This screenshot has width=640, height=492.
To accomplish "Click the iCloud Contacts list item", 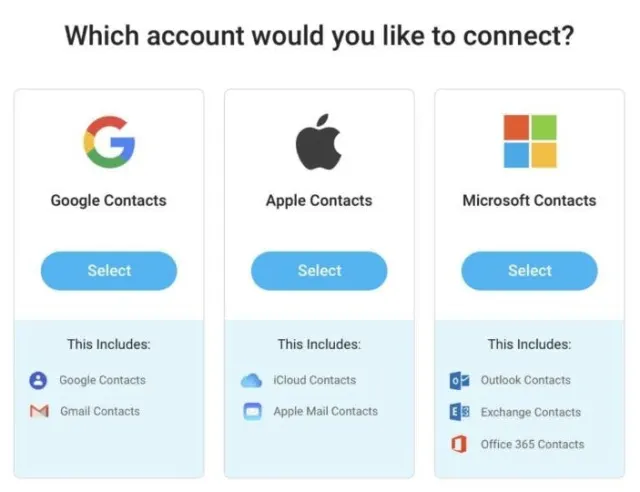I will pos(314,380).
